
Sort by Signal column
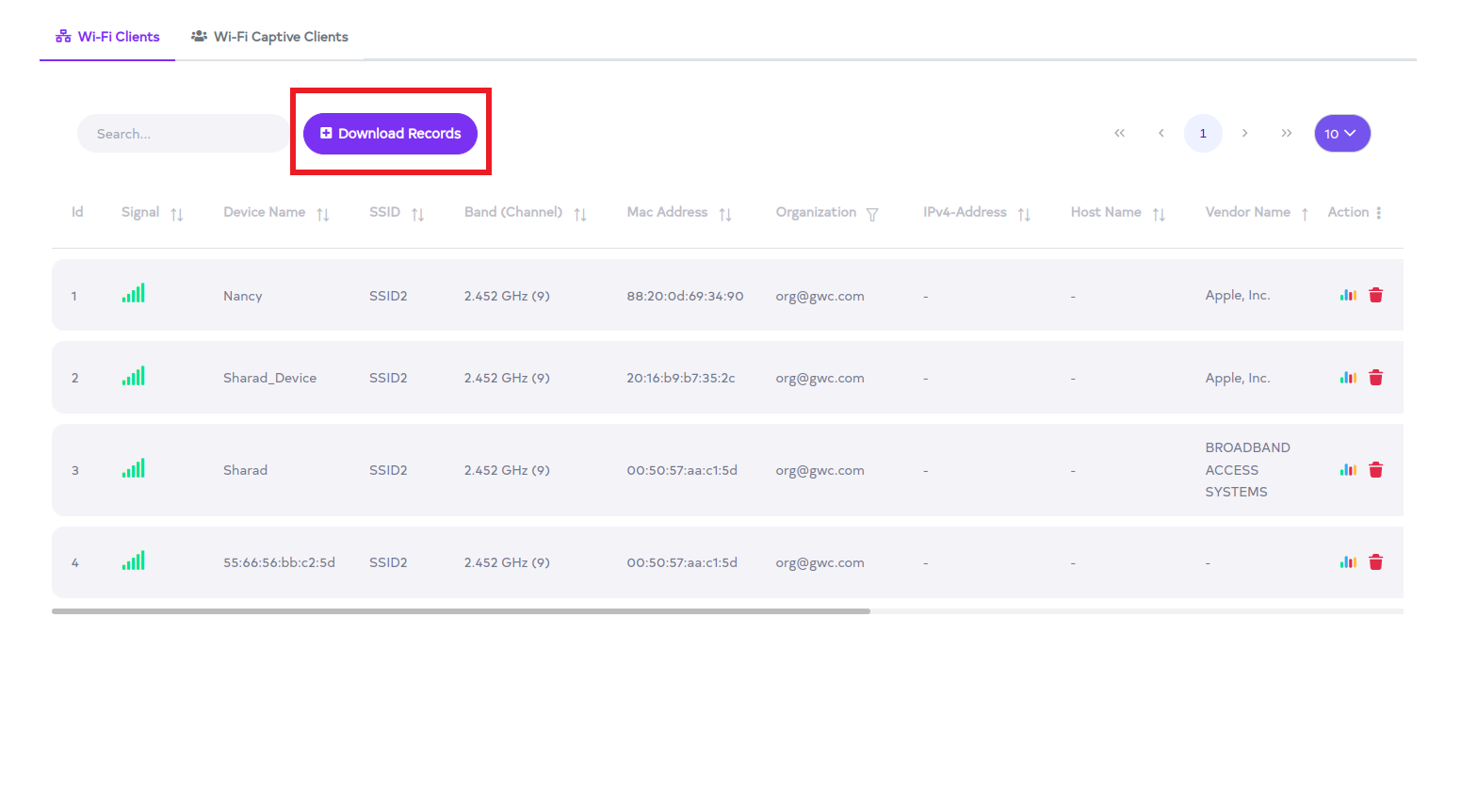click(176, 214)
